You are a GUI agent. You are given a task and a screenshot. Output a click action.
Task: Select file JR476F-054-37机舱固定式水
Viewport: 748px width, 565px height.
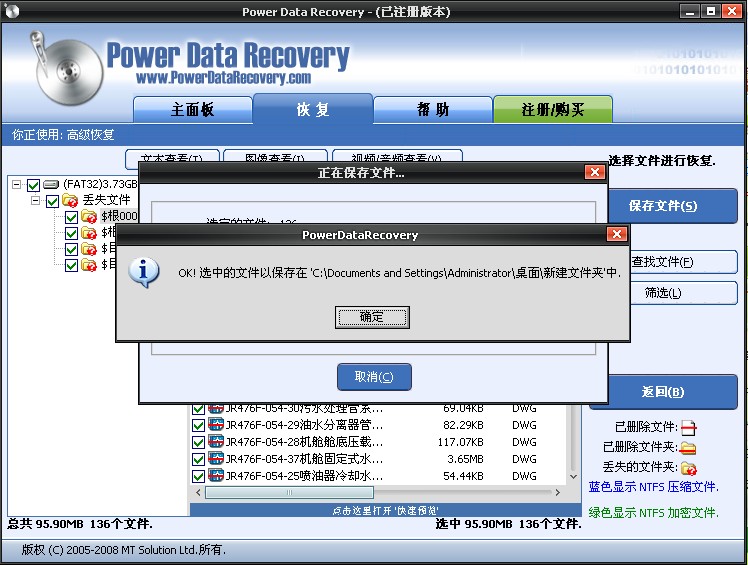point(304,459)
